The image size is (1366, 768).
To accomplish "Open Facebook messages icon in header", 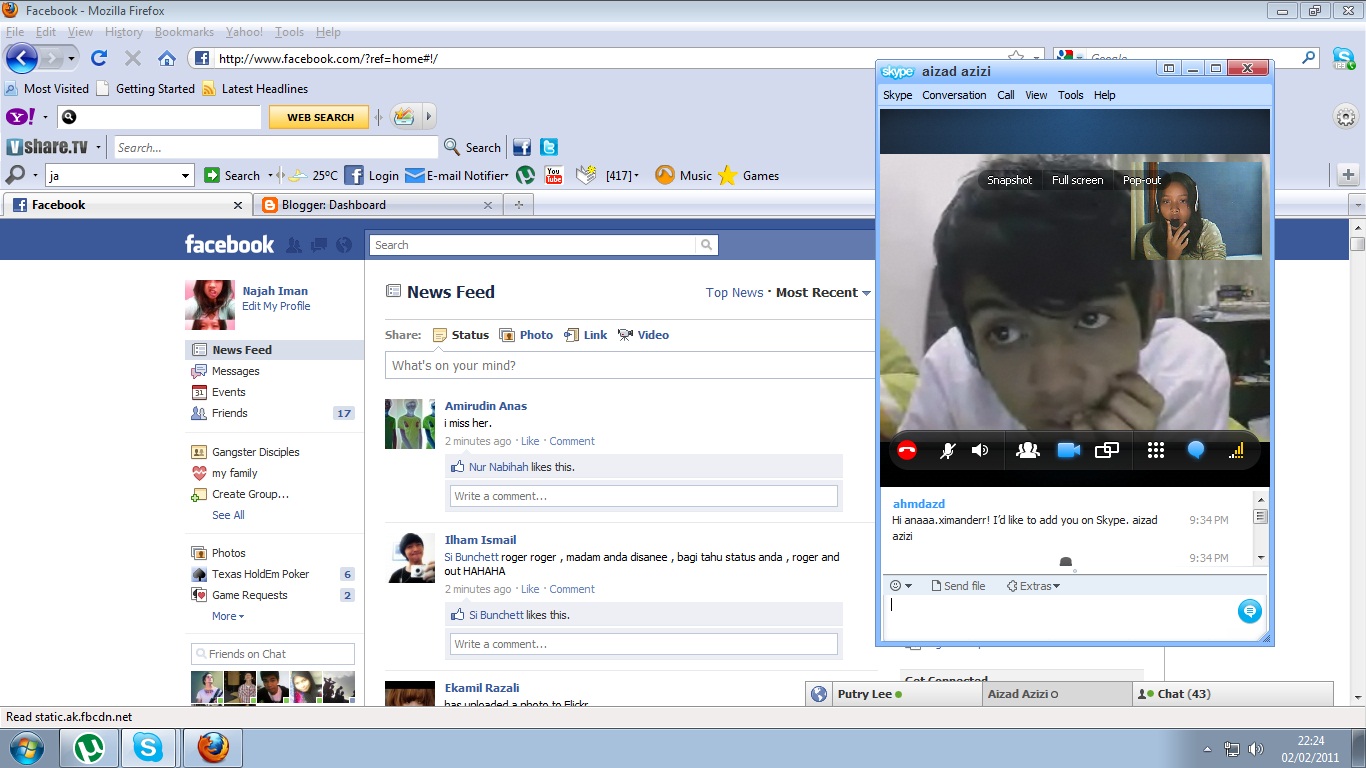I will (x=319, y=245).
